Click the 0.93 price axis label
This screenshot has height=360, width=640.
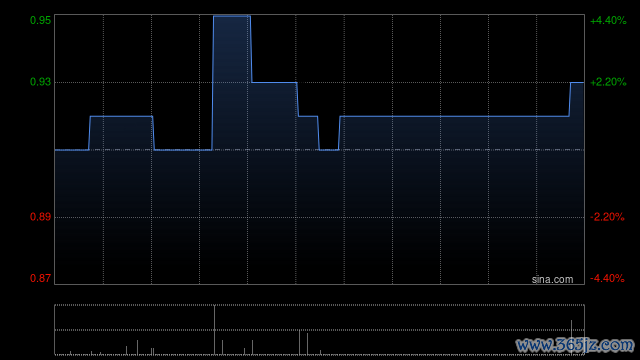(40, 82)
